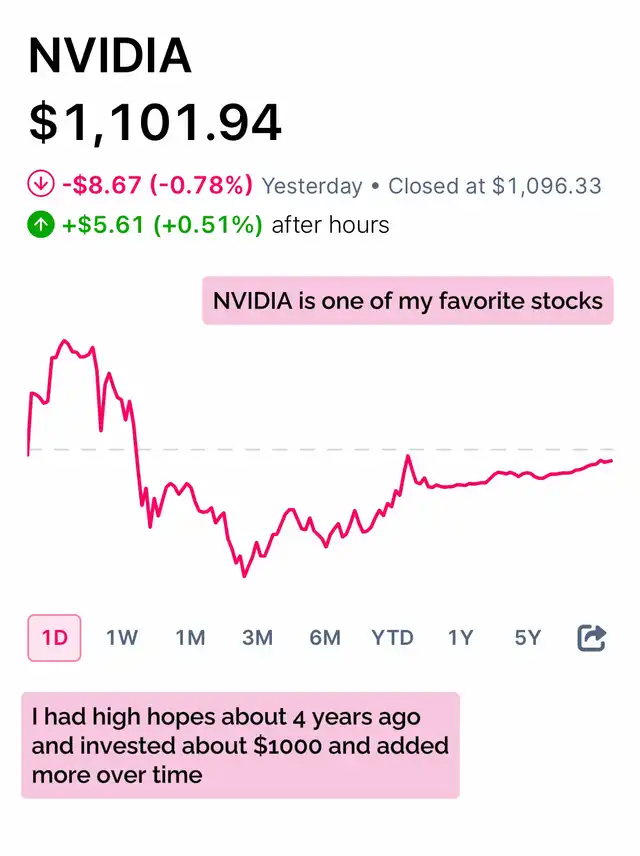640x856 pixels.
Task: Click the +$5.61 after hours change
Action: (x=162, y=224)
